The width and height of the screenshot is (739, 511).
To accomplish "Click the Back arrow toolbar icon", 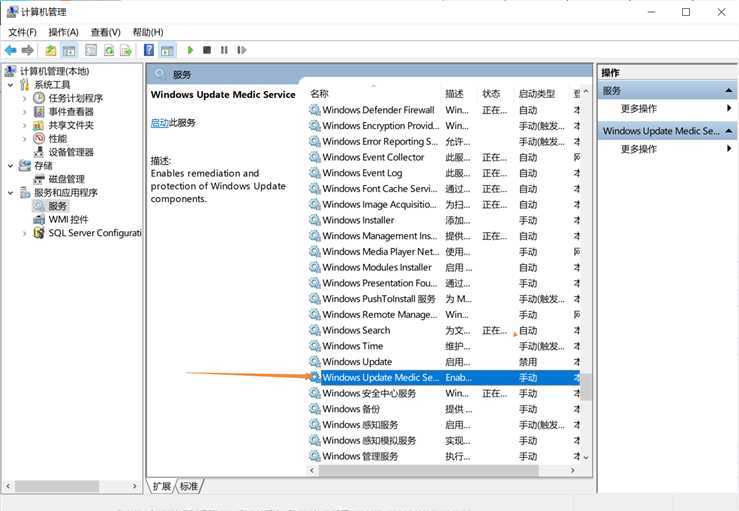I will [x=10, y=50].
